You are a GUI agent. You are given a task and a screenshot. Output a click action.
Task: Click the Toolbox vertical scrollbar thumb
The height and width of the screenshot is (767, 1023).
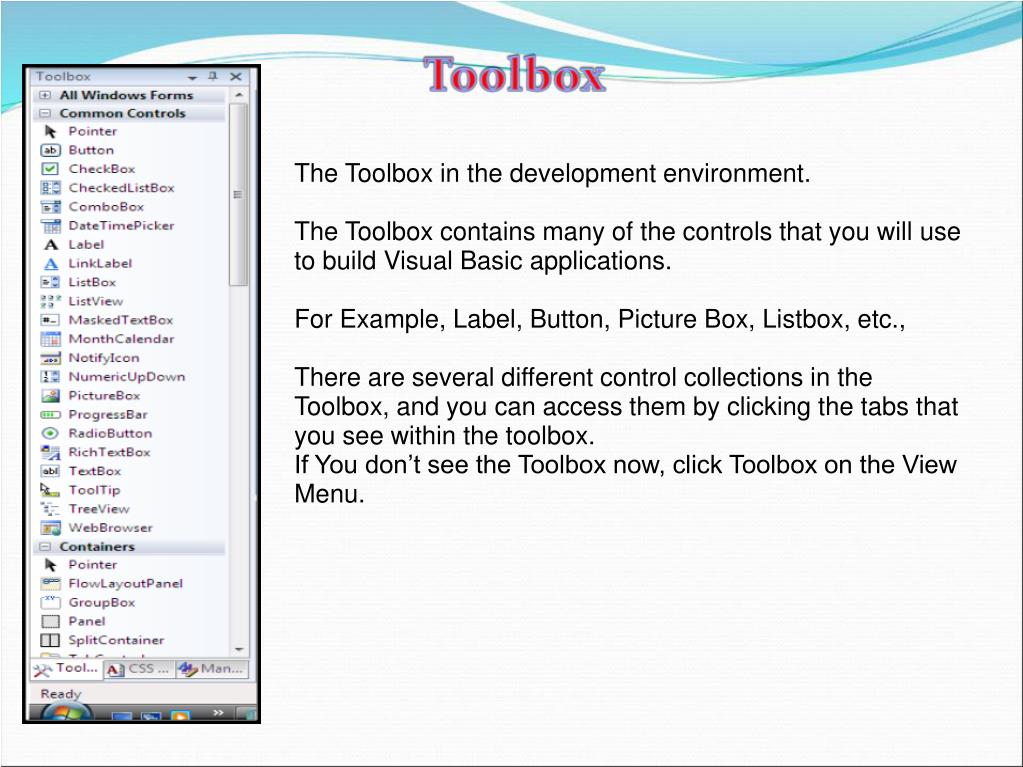239,194
